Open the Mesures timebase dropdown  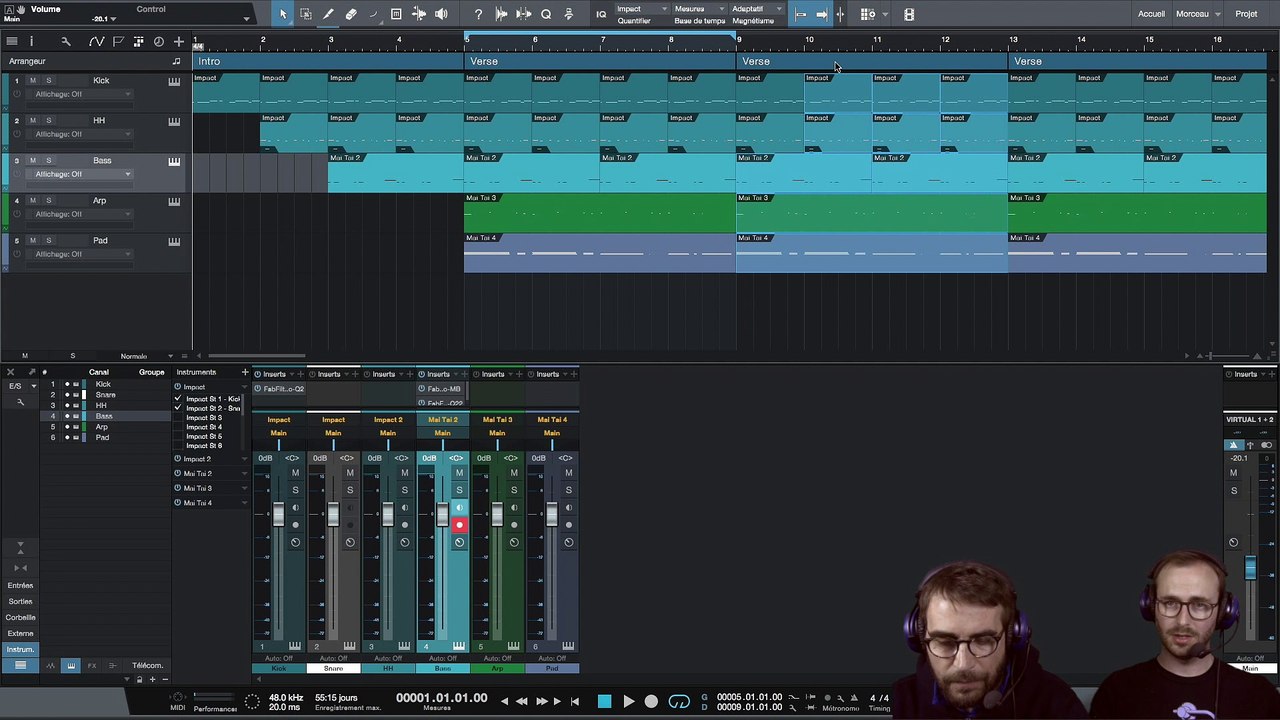[699, 9]
